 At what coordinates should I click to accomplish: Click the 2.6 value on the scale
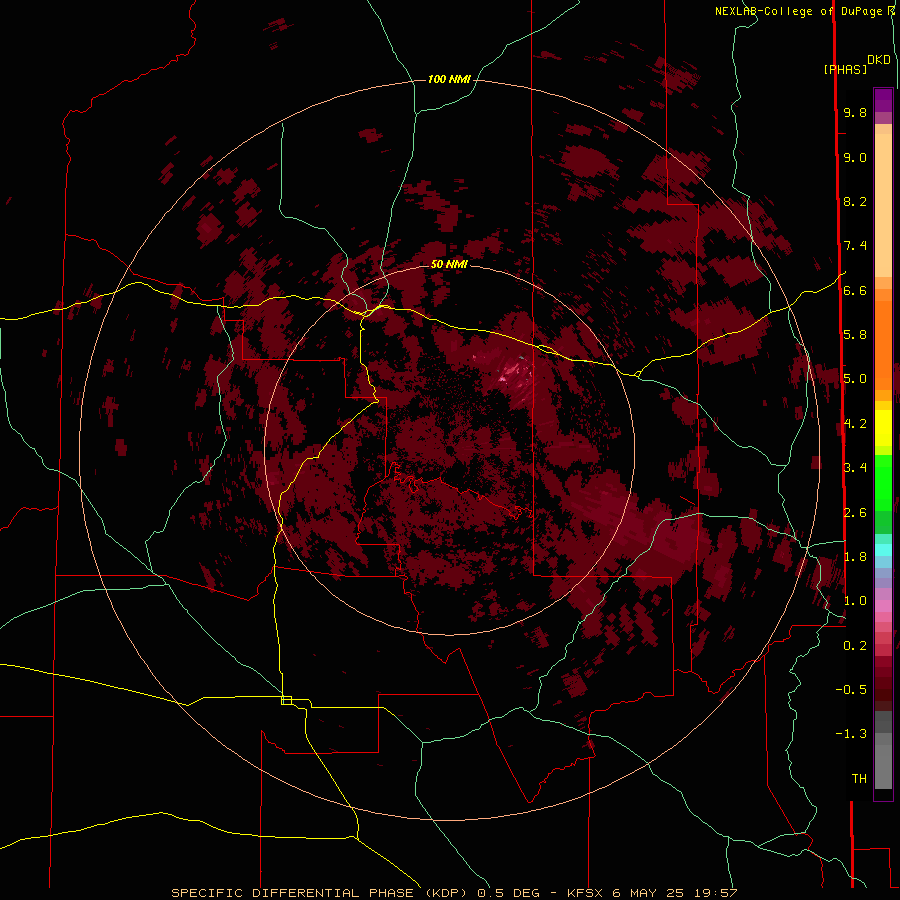point(855,513)
